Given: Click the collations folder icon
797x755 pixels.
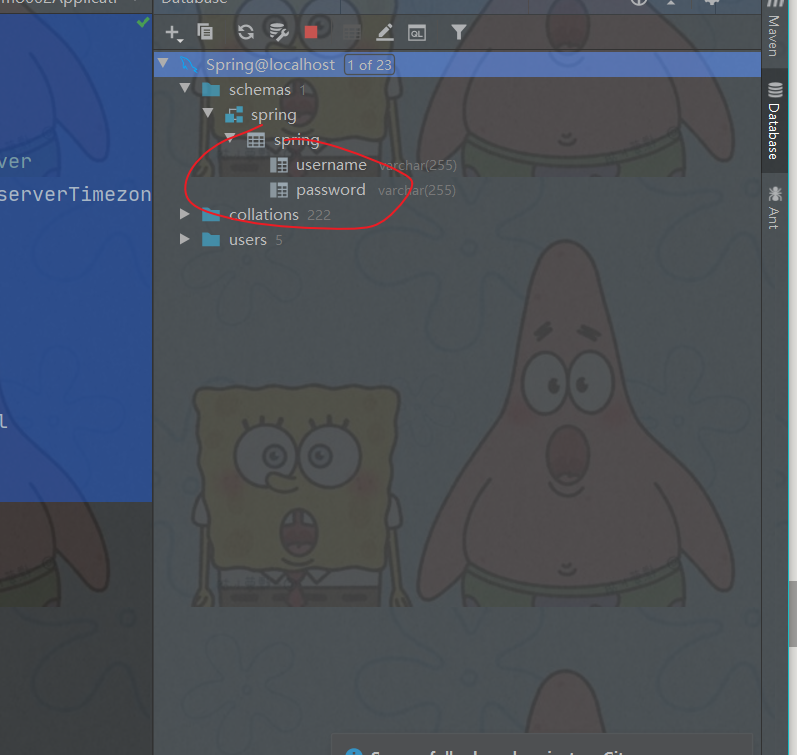Looking at the screenshot, I should point(211,215).
